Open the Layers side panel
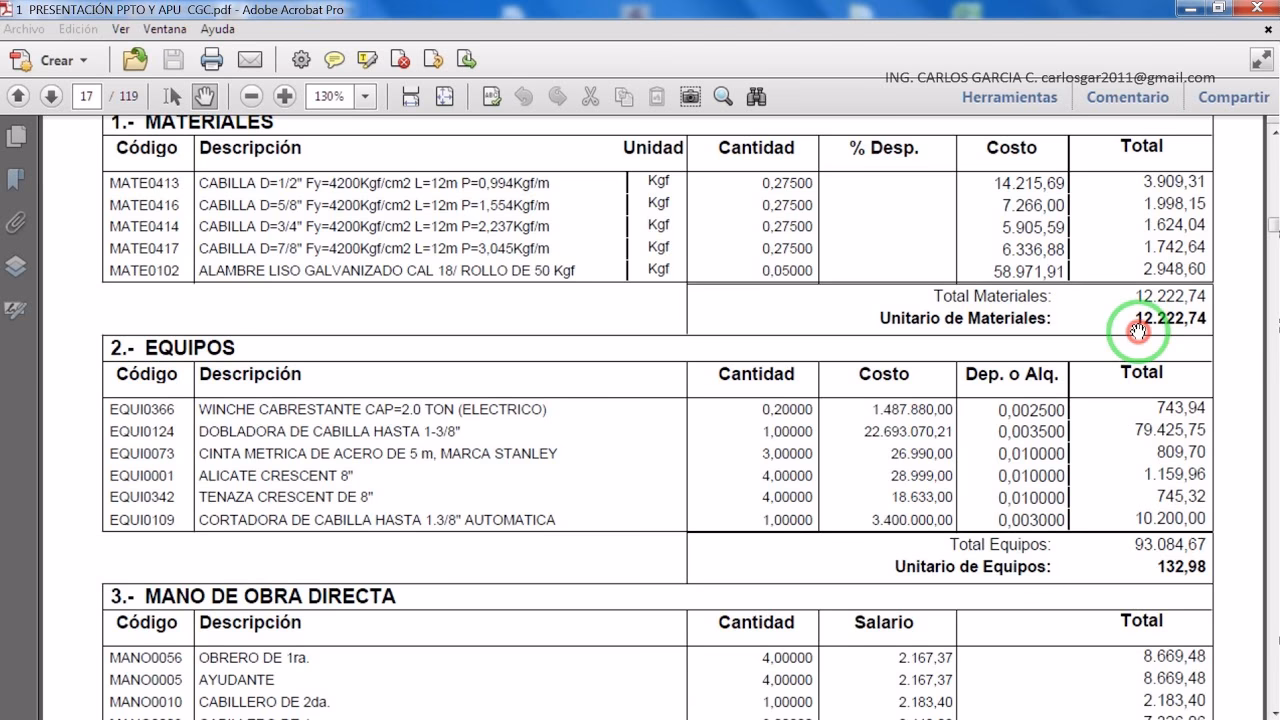The image size is (1280, 720). (x=16, y=266)
